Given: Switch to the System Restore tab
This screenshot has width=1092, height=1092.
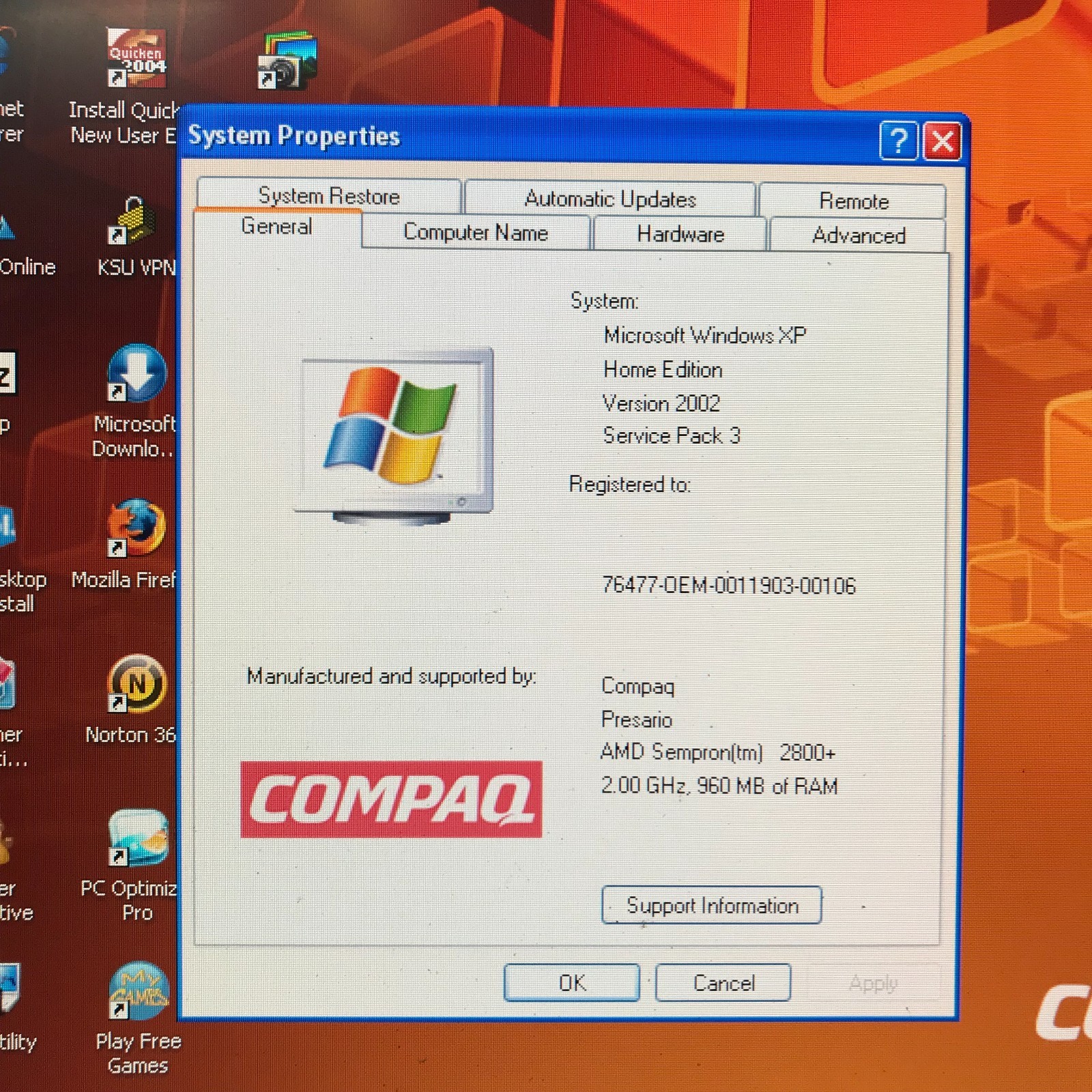Looking at the screenshot, I should [329, 196].
